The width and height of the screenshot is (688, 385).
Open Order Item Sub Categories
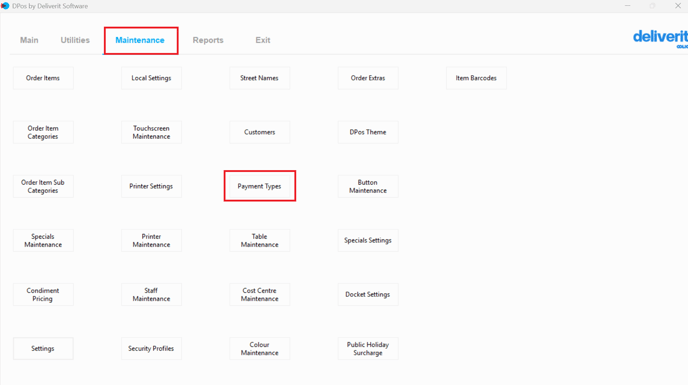tap(43, 186)
